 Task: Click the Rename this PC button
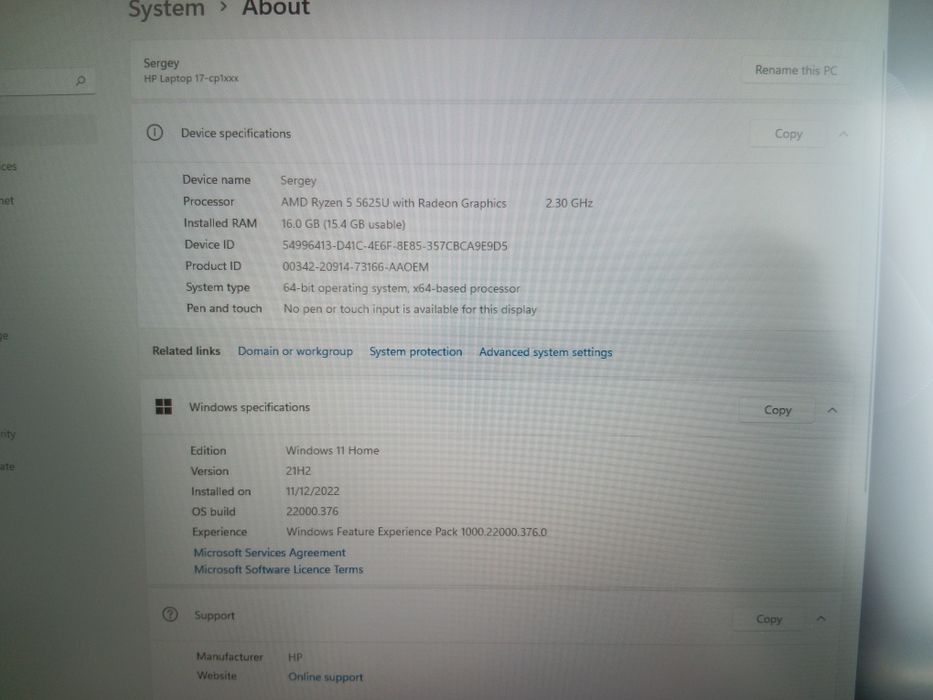point(796,70)
